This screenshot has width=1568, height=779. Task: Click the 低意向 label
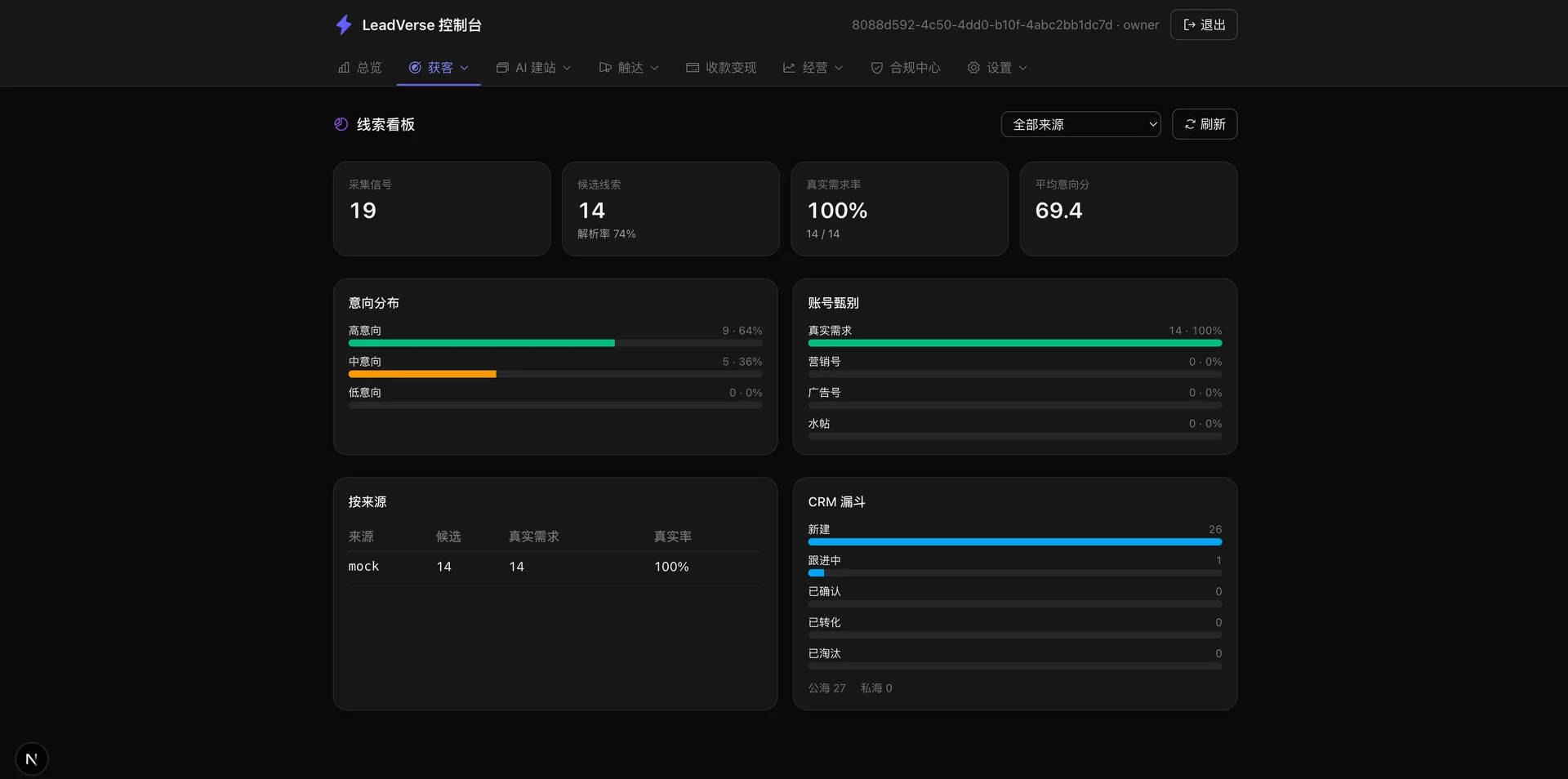(365, 393)
